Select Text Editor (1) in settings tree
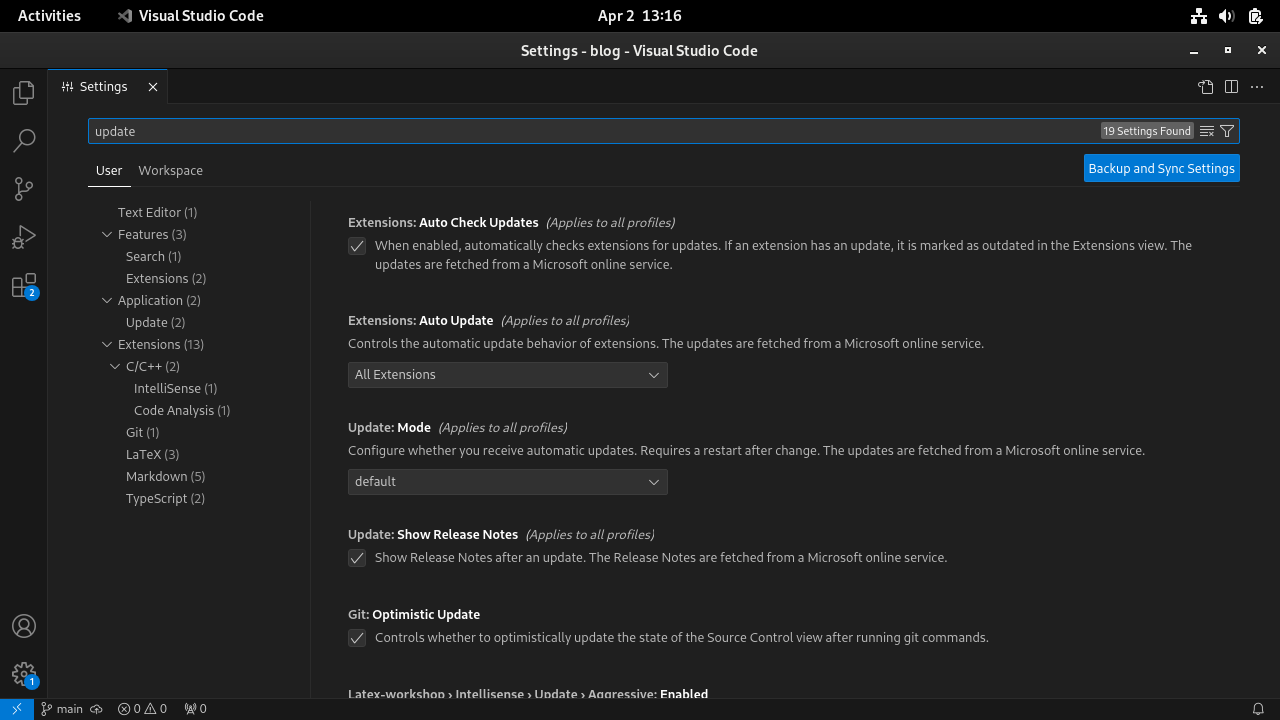This screenshot has width=1280, height=720. tap(157, 212)
